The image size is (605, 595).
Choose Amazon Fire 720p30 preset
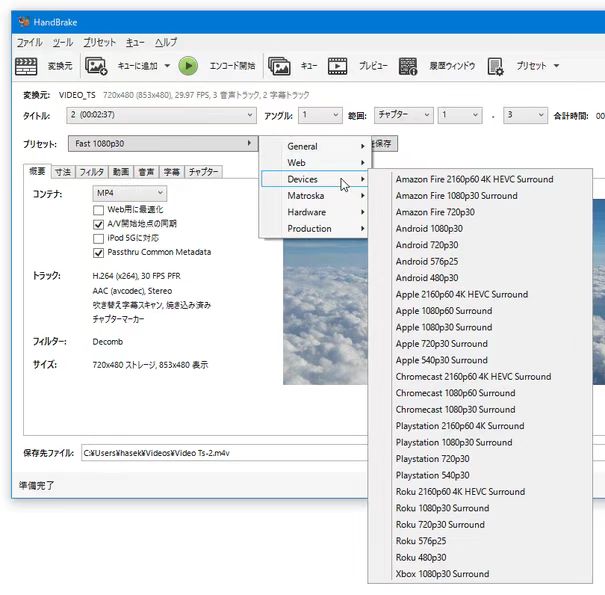480,212
